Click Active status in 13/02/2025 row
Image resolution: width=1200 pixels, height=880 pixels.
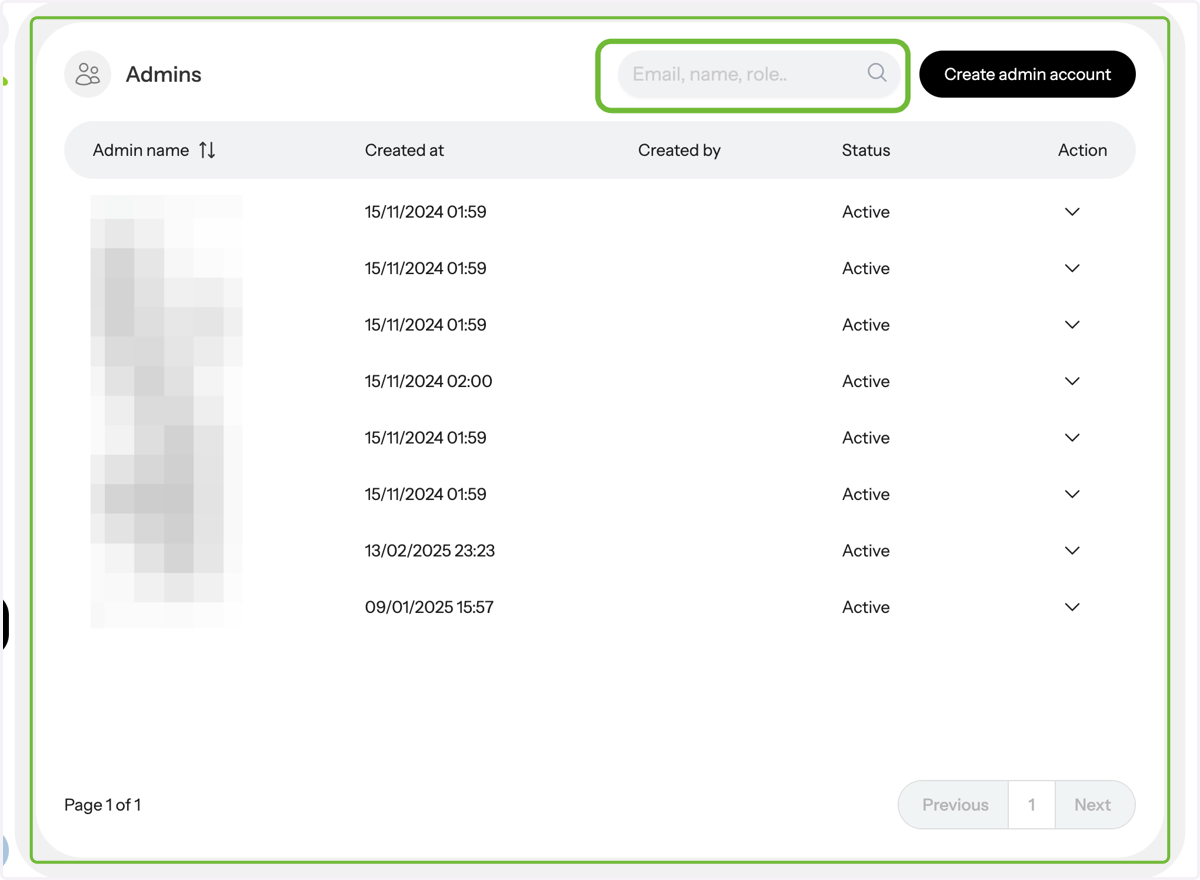coord(866,551)
